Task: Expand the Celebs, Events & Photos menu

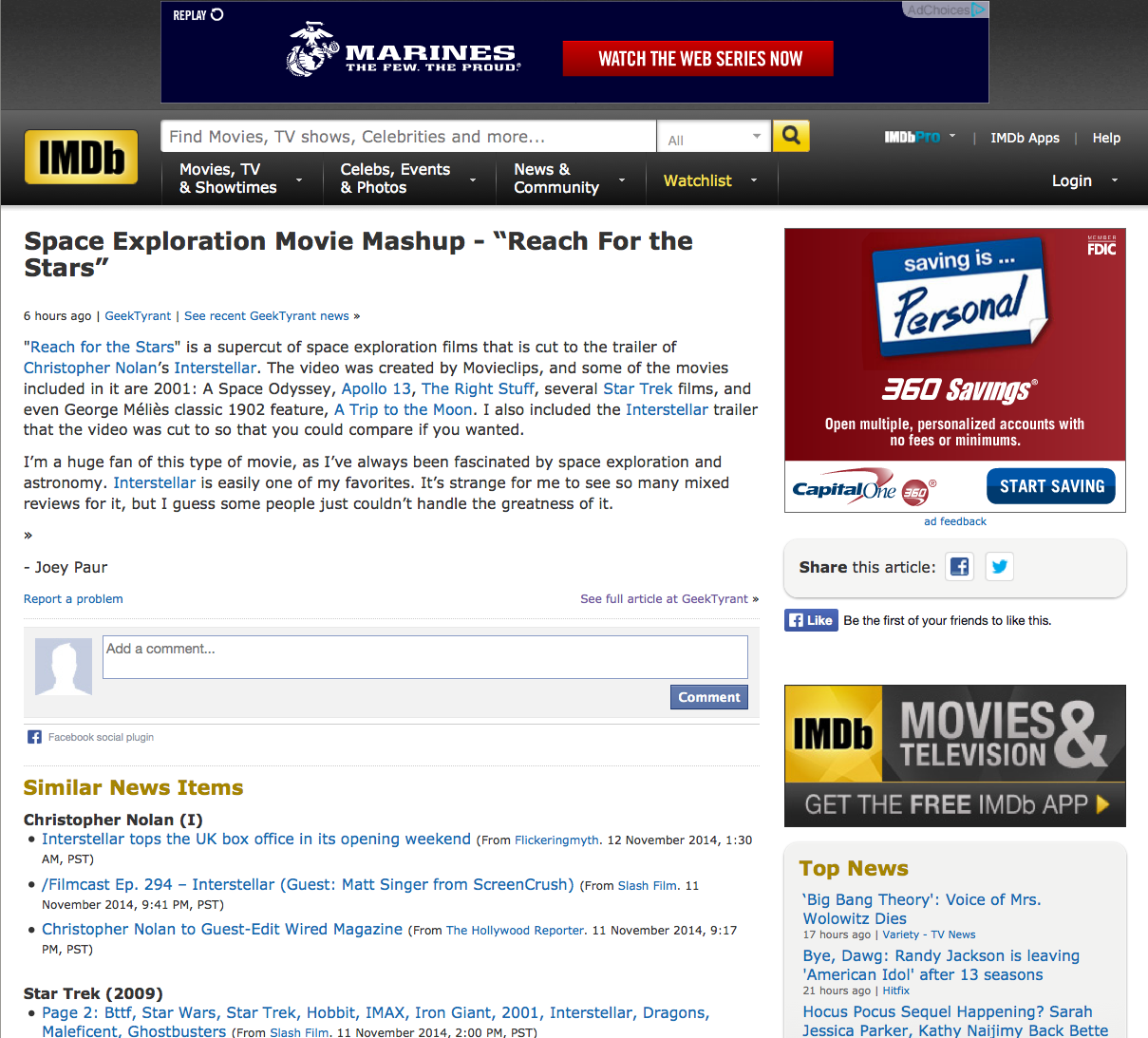Action: tap(408, 179)
